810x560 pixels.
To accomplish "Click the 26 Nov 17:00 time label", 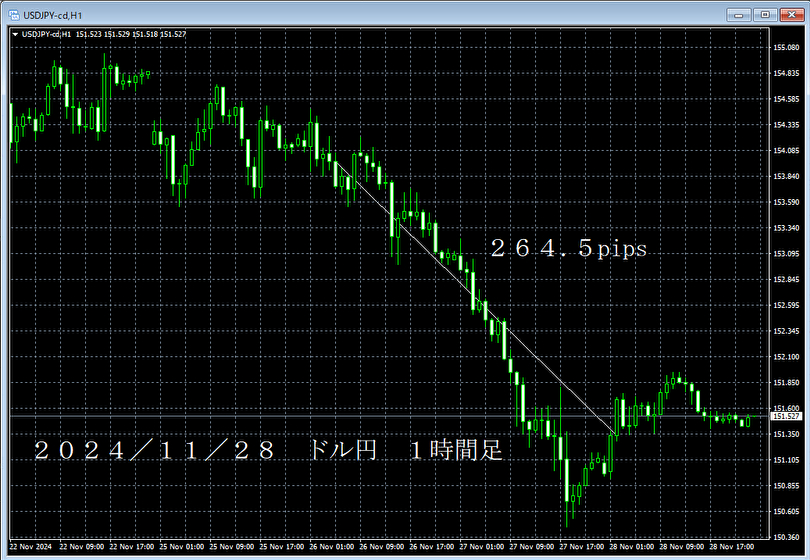I will coord(432,547).
